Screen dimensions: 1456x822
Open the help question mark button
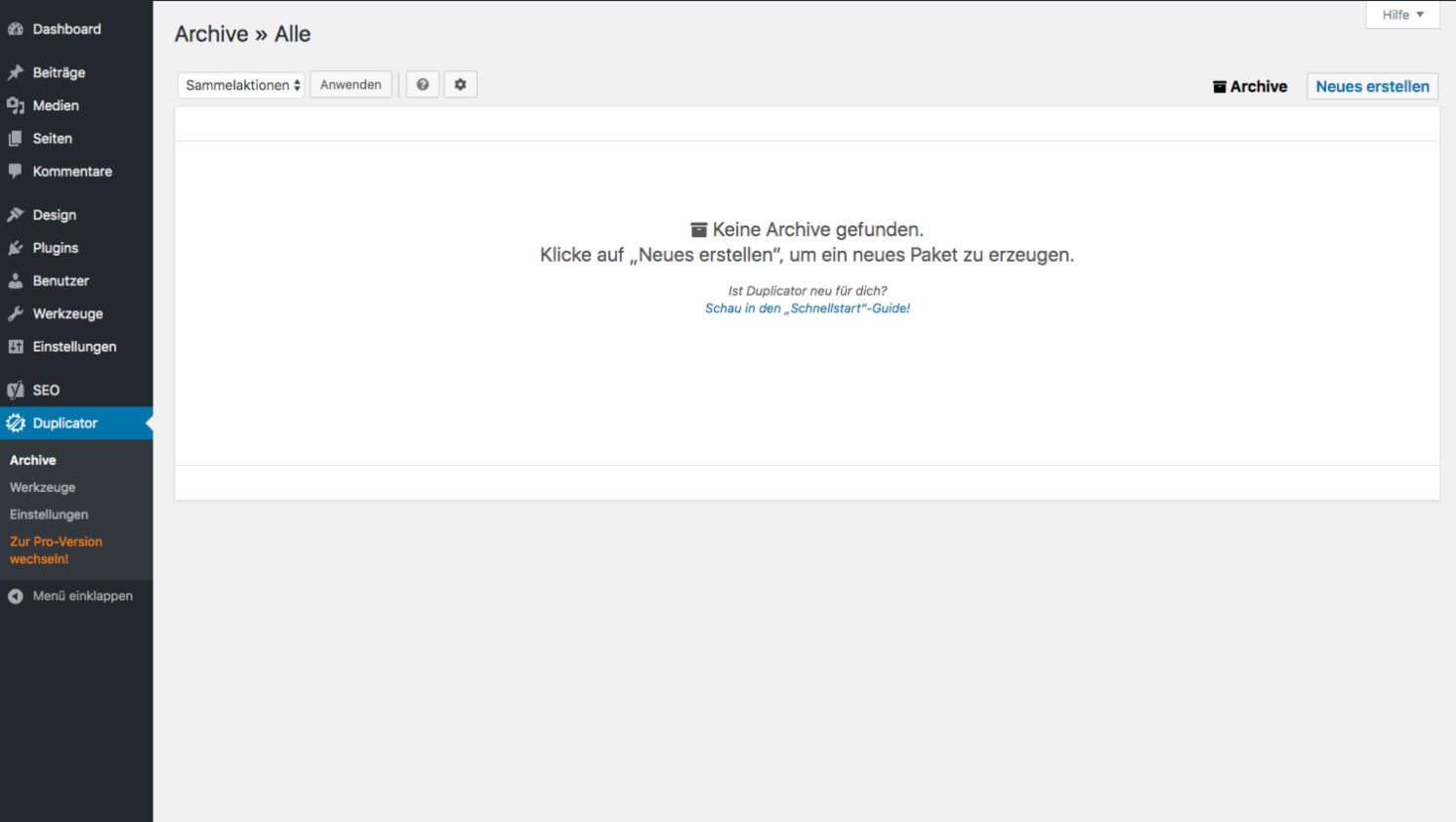point(423,85)
